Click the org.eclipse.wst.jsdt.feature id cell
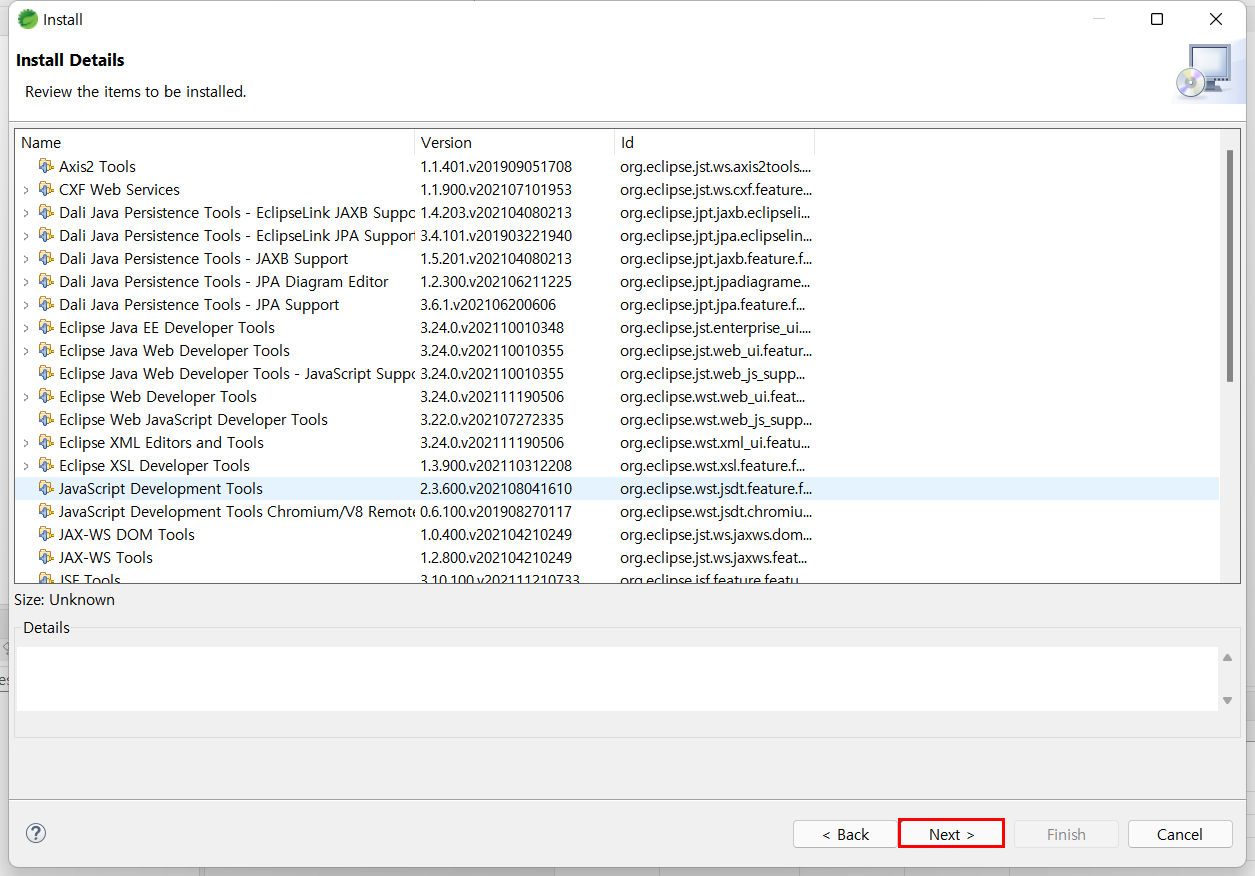 pyautogui.click(x=716, y=488)
